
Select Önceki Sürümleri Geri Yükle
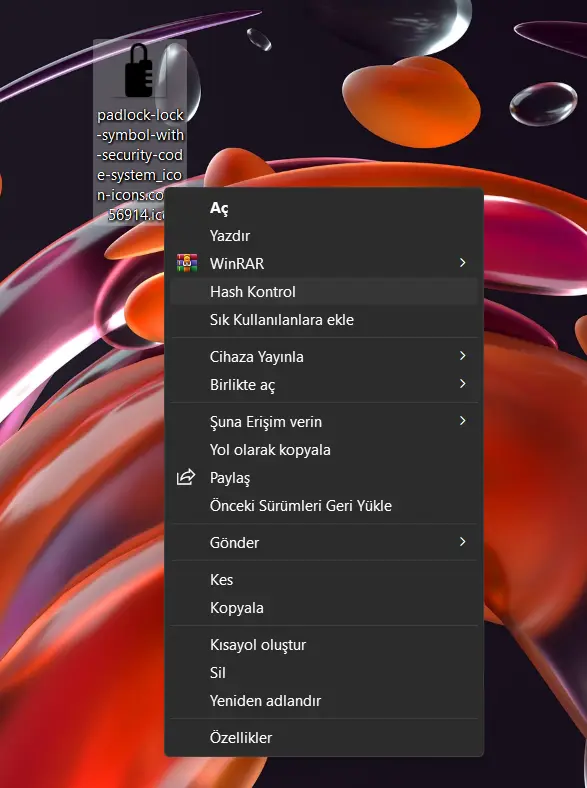324,506
